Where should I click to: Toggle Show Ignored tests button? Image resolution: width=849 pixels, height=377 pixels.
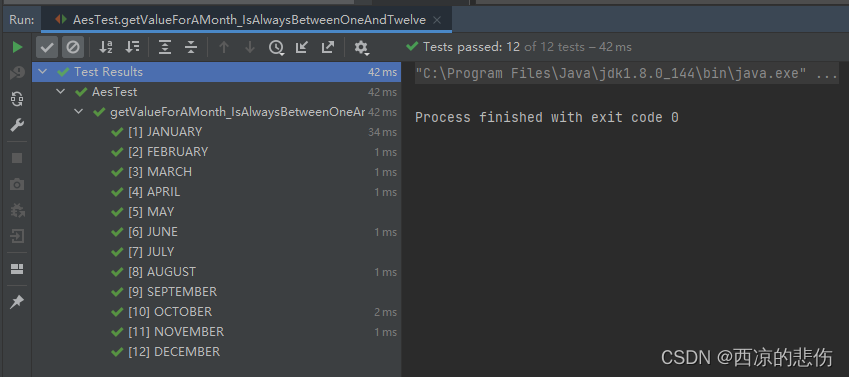(x=73, y=47)
